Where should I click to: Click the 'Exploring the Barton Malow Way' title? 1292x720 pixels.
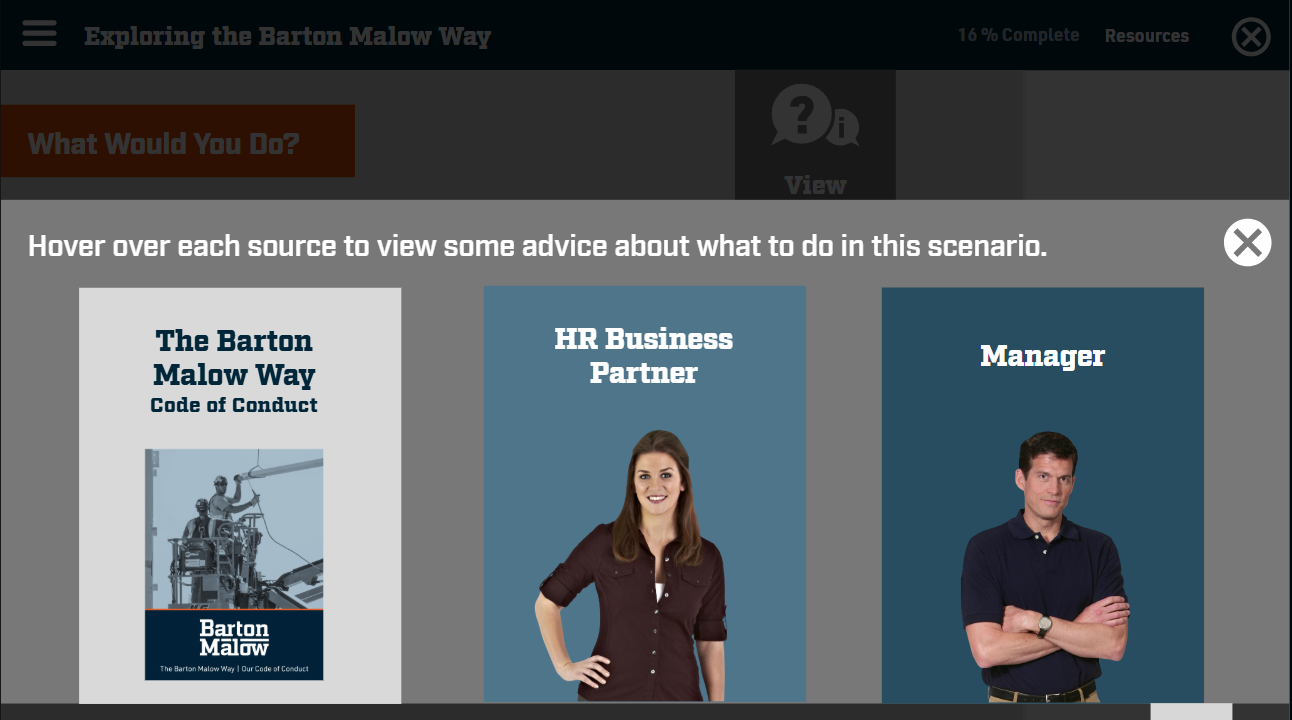[x=287, y=37]
